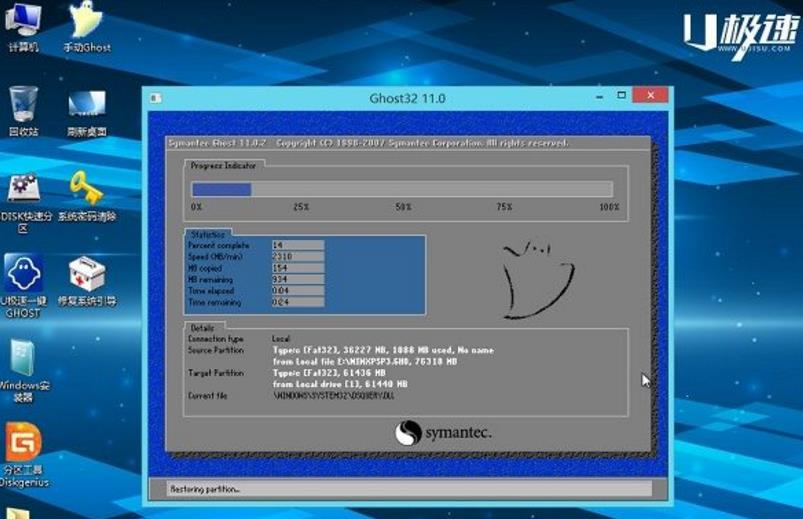Click the Progress Indicator label
The height and width of the screenshot is (519, 803).
tap(223, 165)
